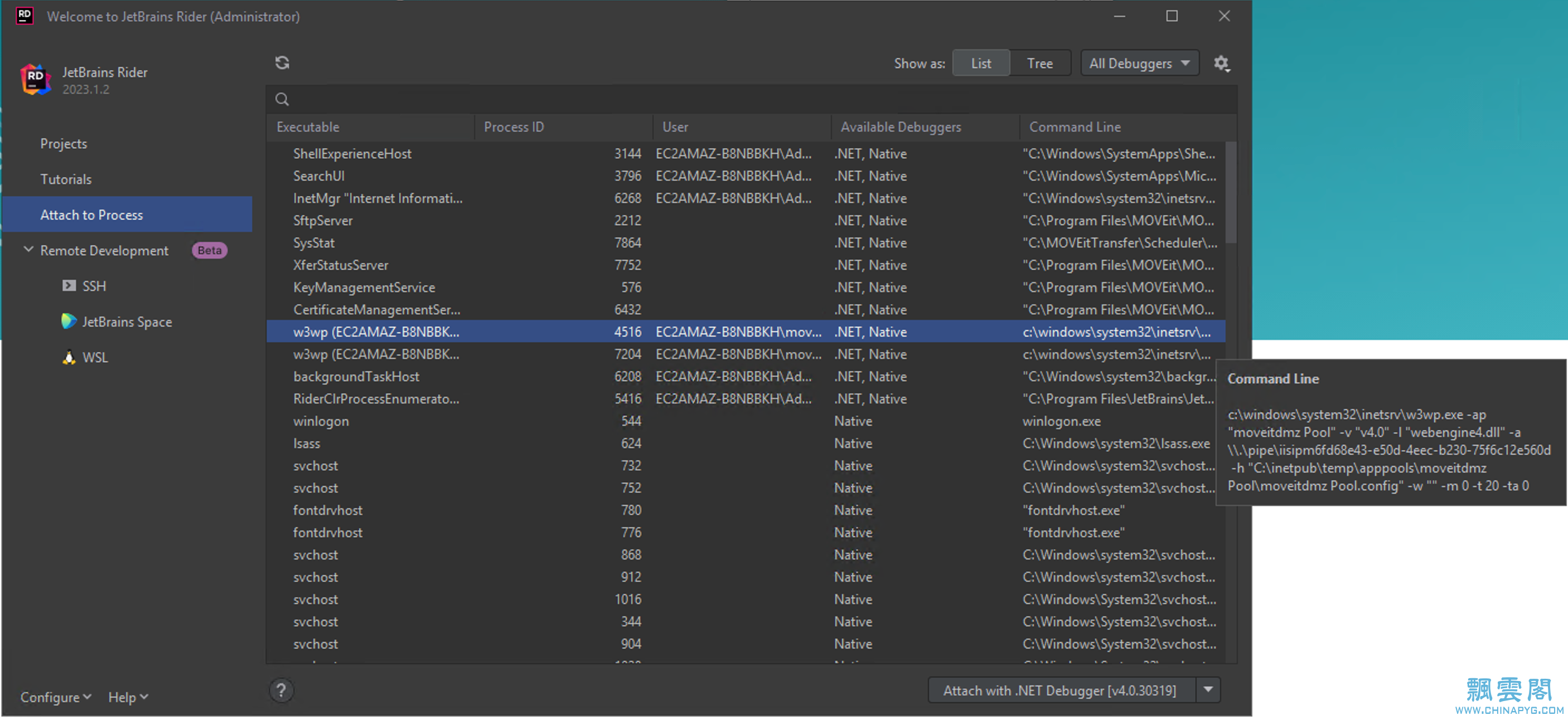Select the lsass process row

746,443
